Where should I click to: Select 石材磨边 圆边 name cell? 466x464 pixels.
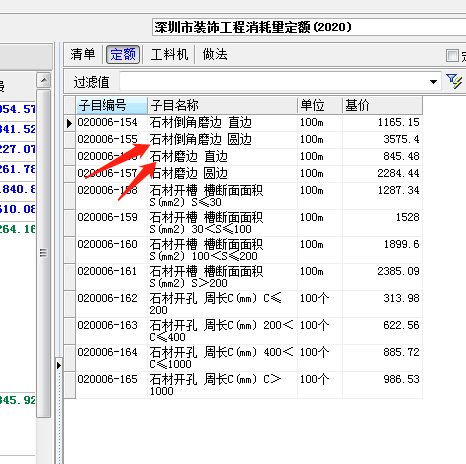click(x=222, y=173)
